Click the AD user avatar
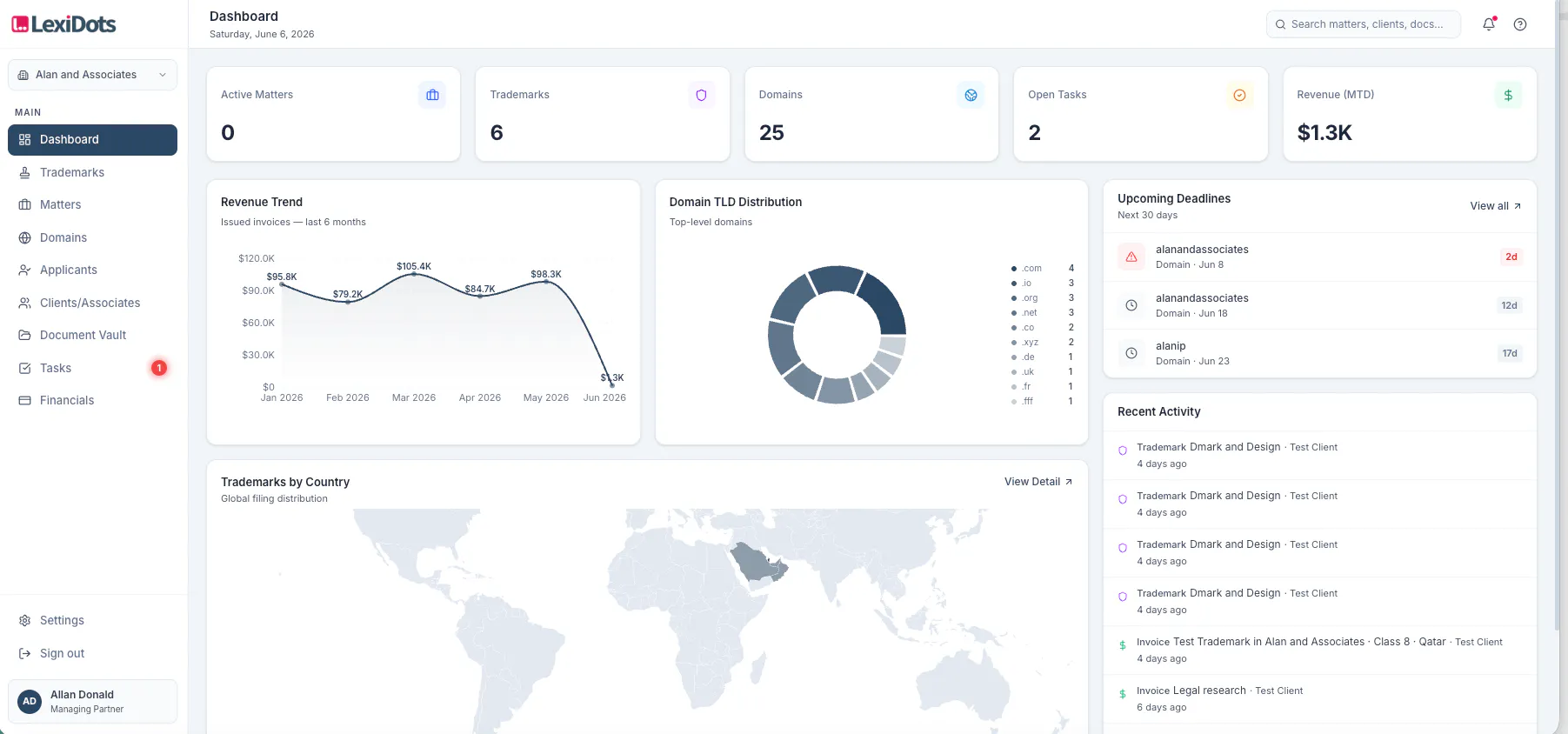The width and height of the screenshot is (1568, 734). click(30, 701)
